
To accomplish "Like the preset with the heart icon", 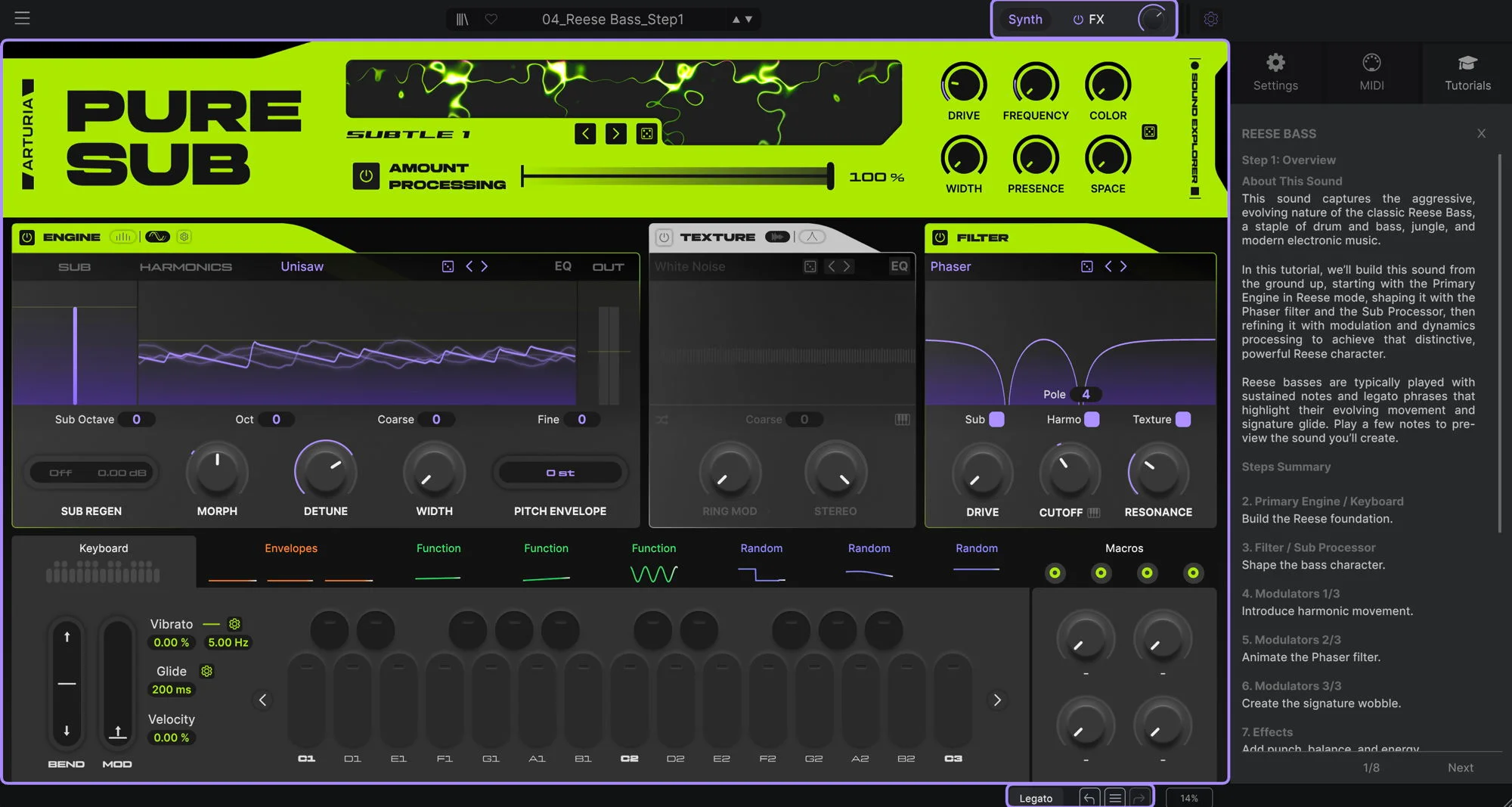I will [x=491, y=19].
